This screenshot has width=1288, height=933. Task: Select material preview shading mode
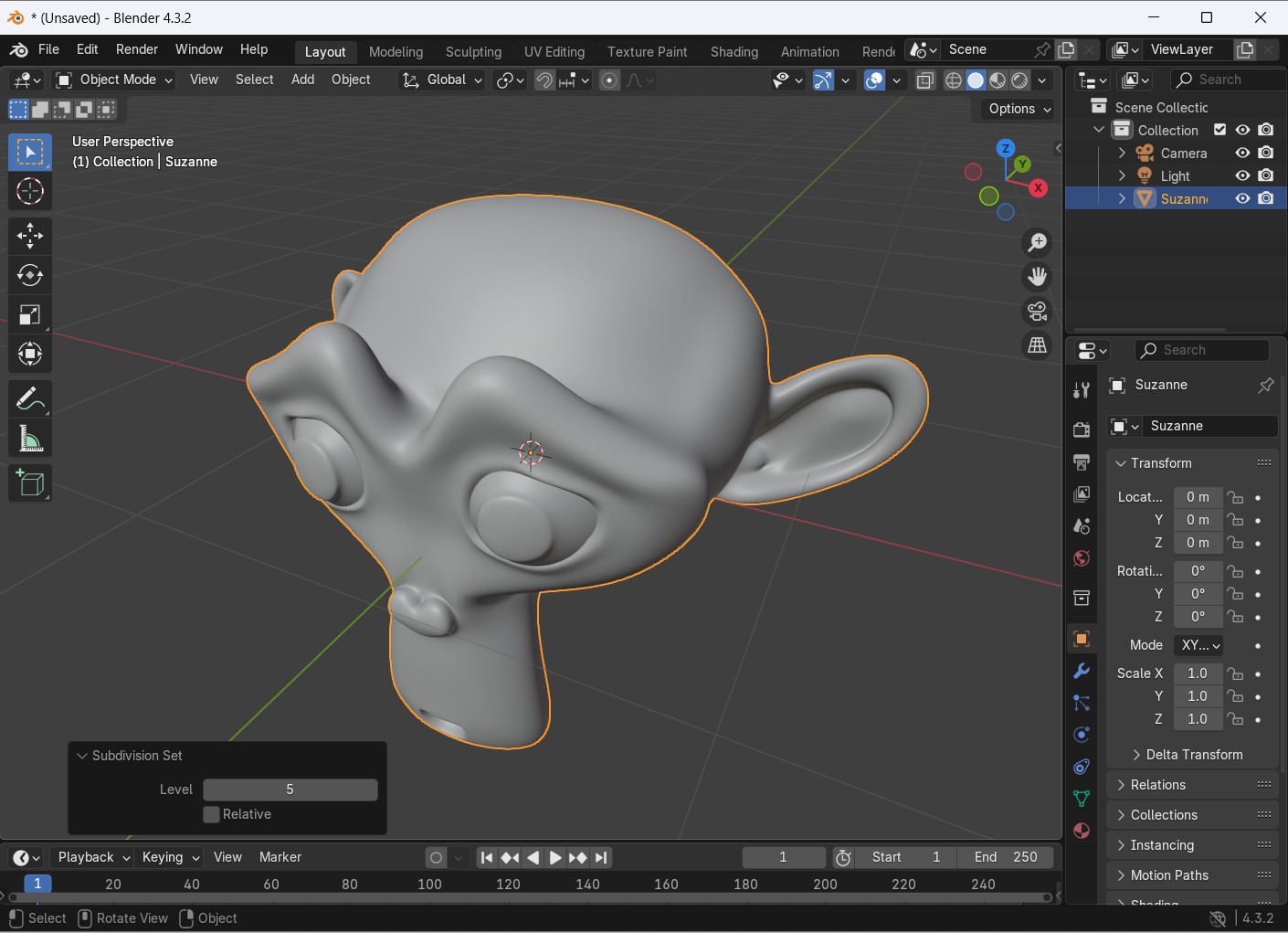[x=998, y=80]
